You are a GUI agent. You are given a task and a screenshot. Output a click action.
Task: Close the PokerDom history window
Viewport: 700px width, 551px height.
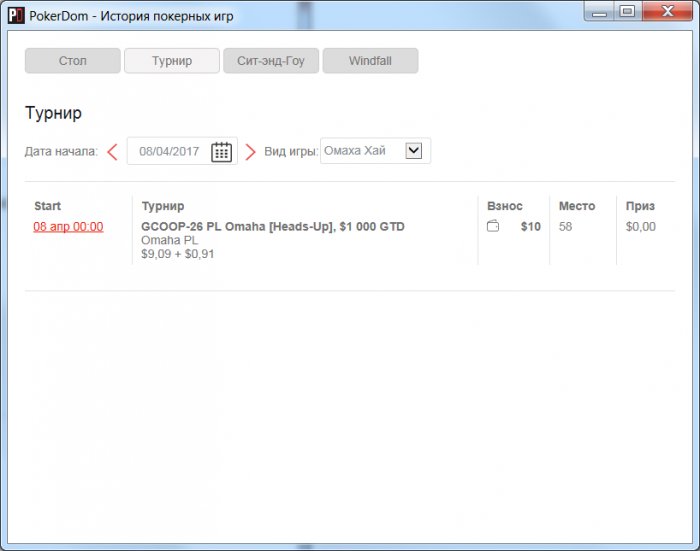point(667,11)
